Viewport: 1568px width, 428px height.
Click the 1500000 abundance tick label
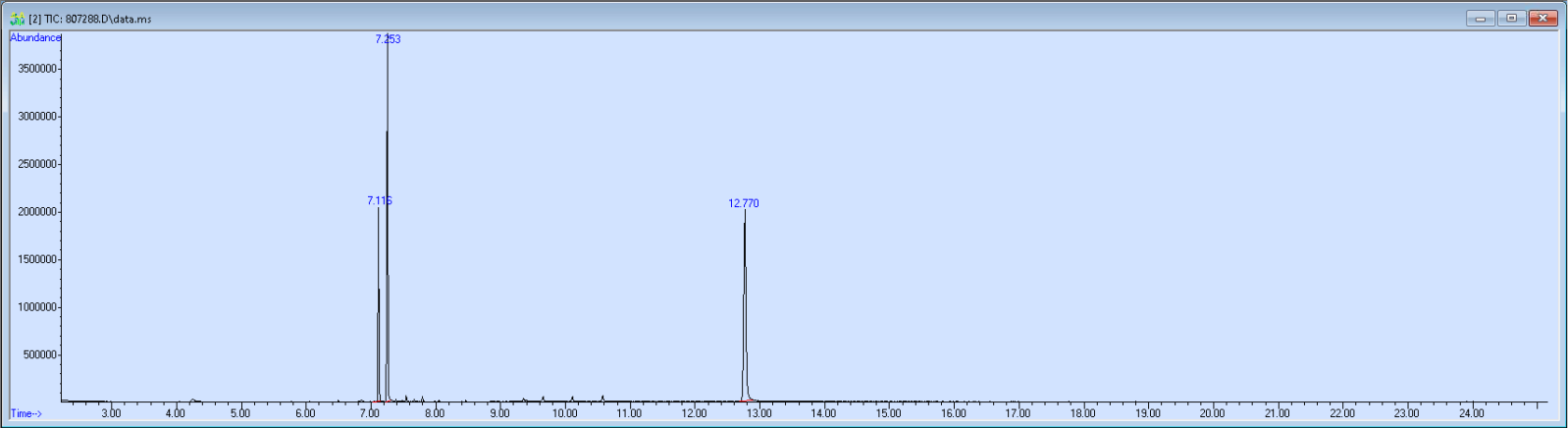37,259
